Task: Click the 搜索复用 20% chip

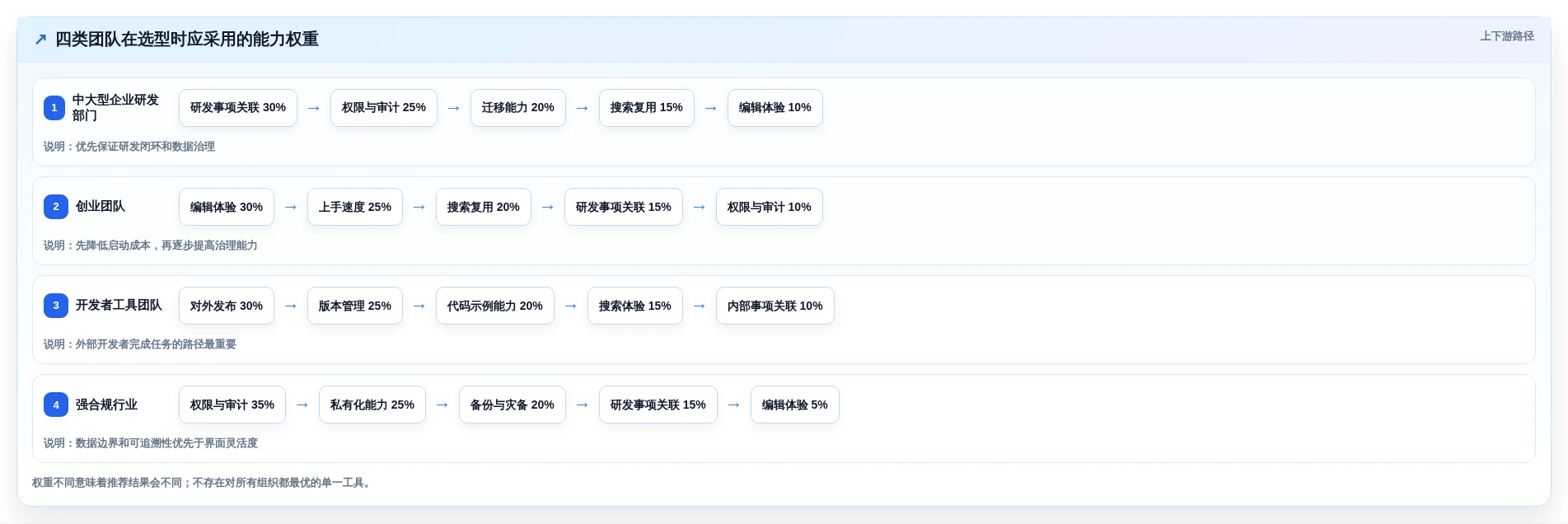Action: pyautogui.click(x=484, y=207)
